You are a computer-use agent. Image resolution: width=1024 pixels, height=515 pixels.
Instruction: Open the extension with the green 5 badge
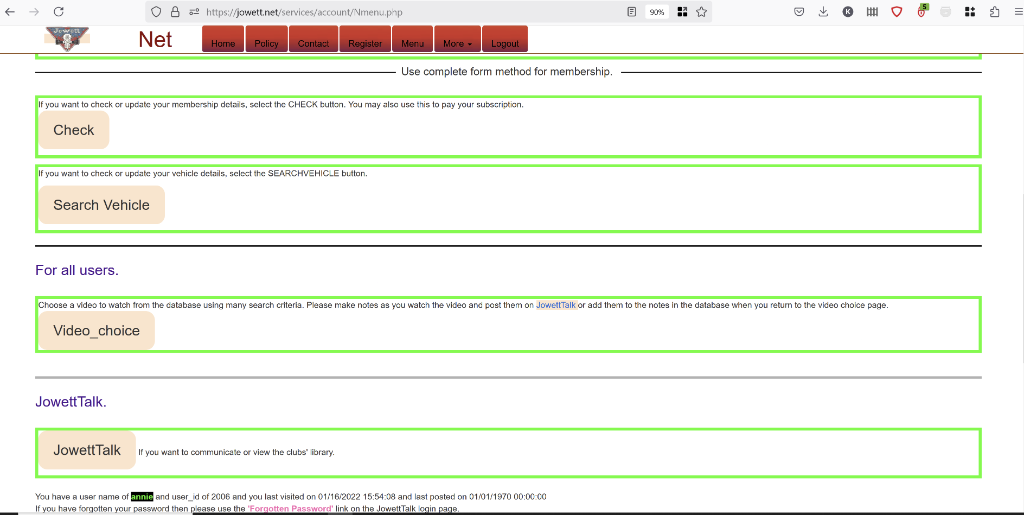[x=921, y=11]
